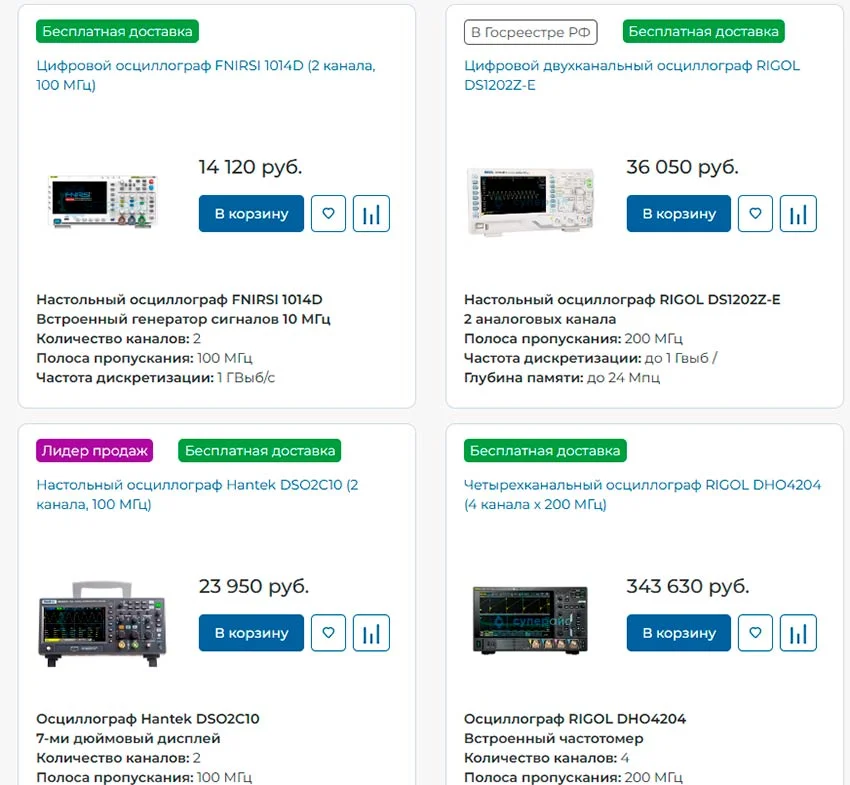
Task: Click 'В корзину' for RIGOL DHO4204
Action: pos(679,633)
